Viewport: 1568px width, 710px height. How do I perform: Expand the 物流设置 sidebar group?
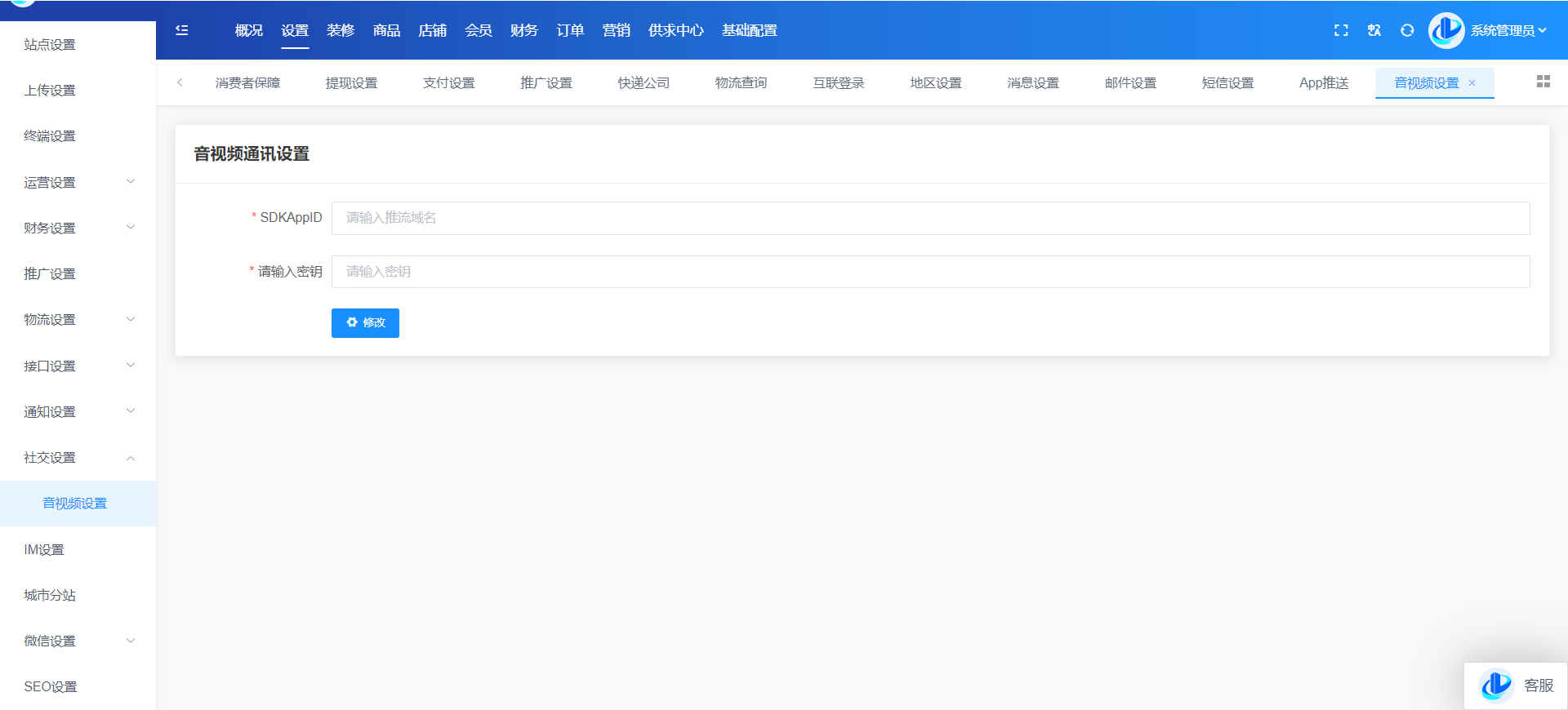click(78, 319)
